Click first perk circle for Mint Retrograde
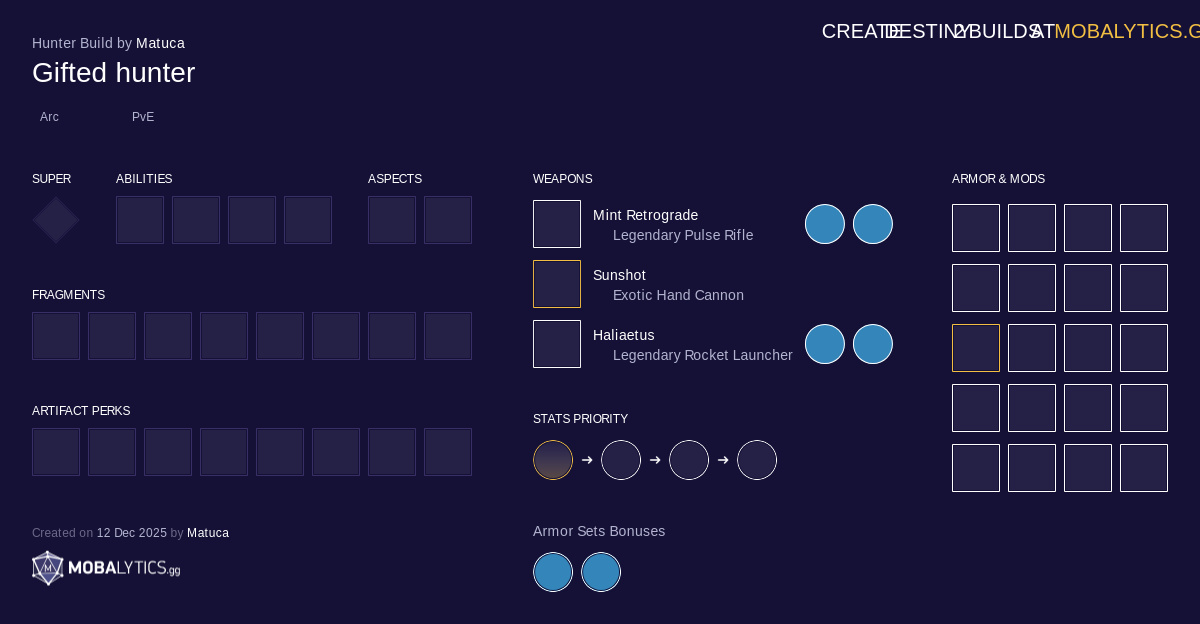The width and height of the screenshot is (1200, 624). click(x=825, y=224)
